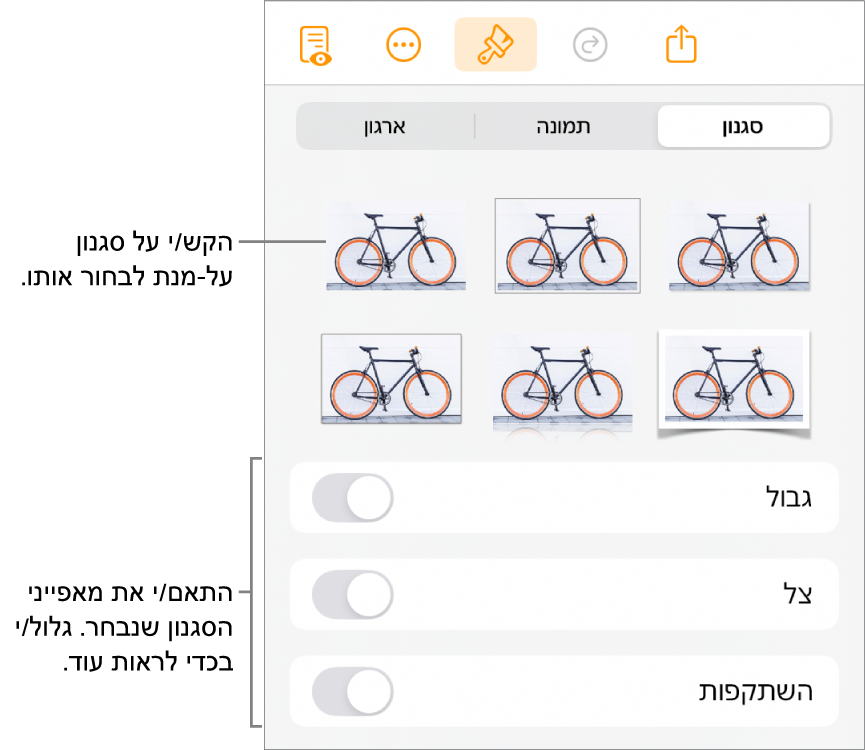Turn on the צל toggle switch

[353, 595]
